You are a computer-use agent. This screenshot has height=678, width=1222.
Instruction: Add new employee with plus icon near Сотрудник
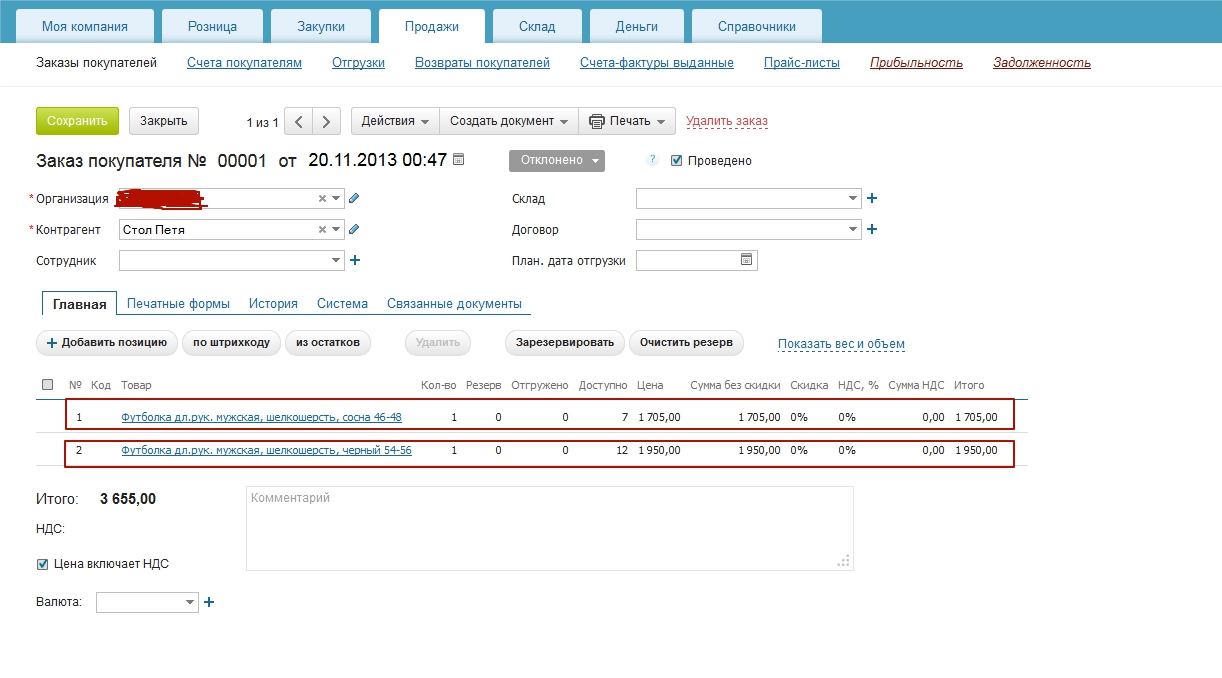[x=355, y=260]
